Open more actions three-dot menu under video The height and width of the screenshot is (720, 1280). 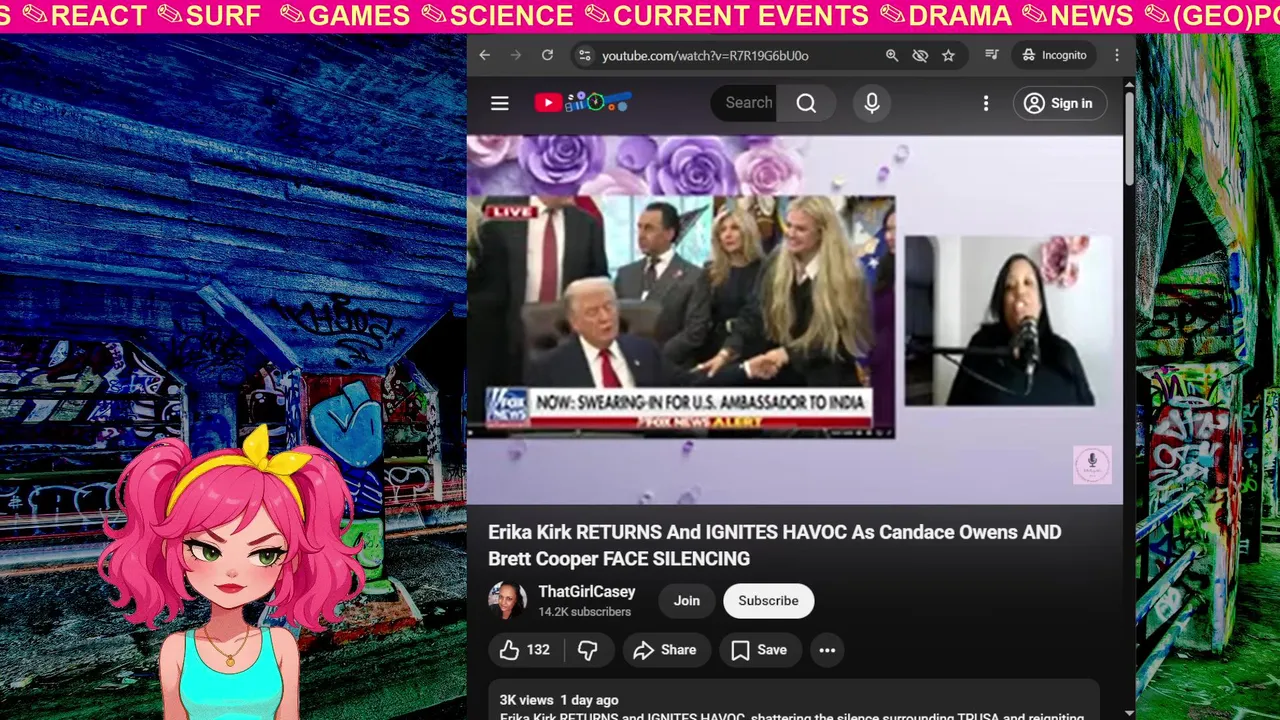pyautogui.click(x=827, y=650)
